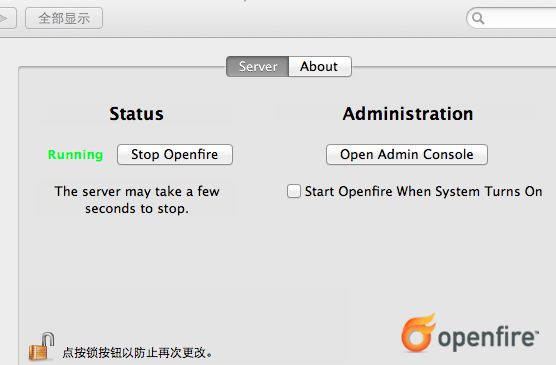Click the forward navigation arrow button
The height and width of the screenshot is (365, 556).
click(7, 18)
